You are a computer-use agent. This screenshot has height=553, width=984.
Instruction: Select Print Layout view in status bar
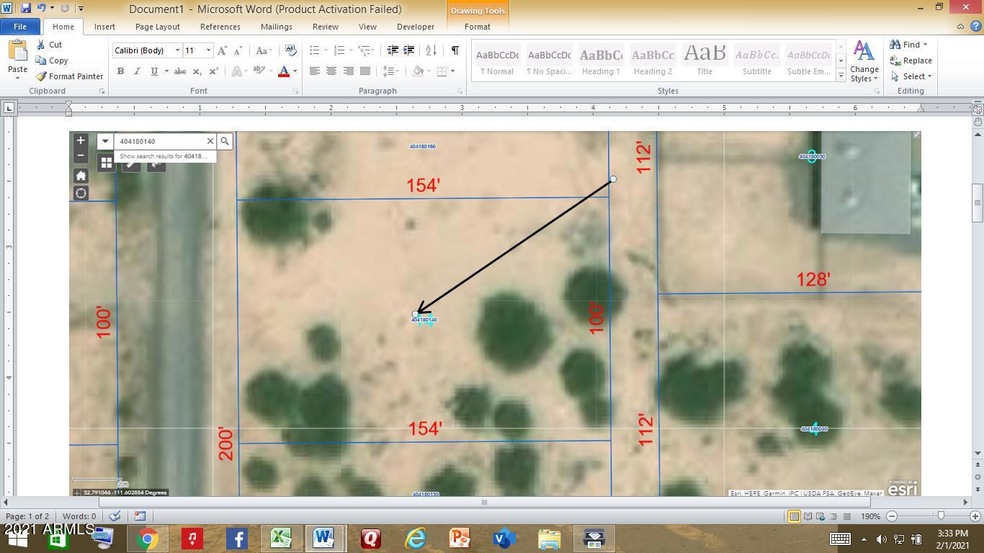(x=794, y=516)
